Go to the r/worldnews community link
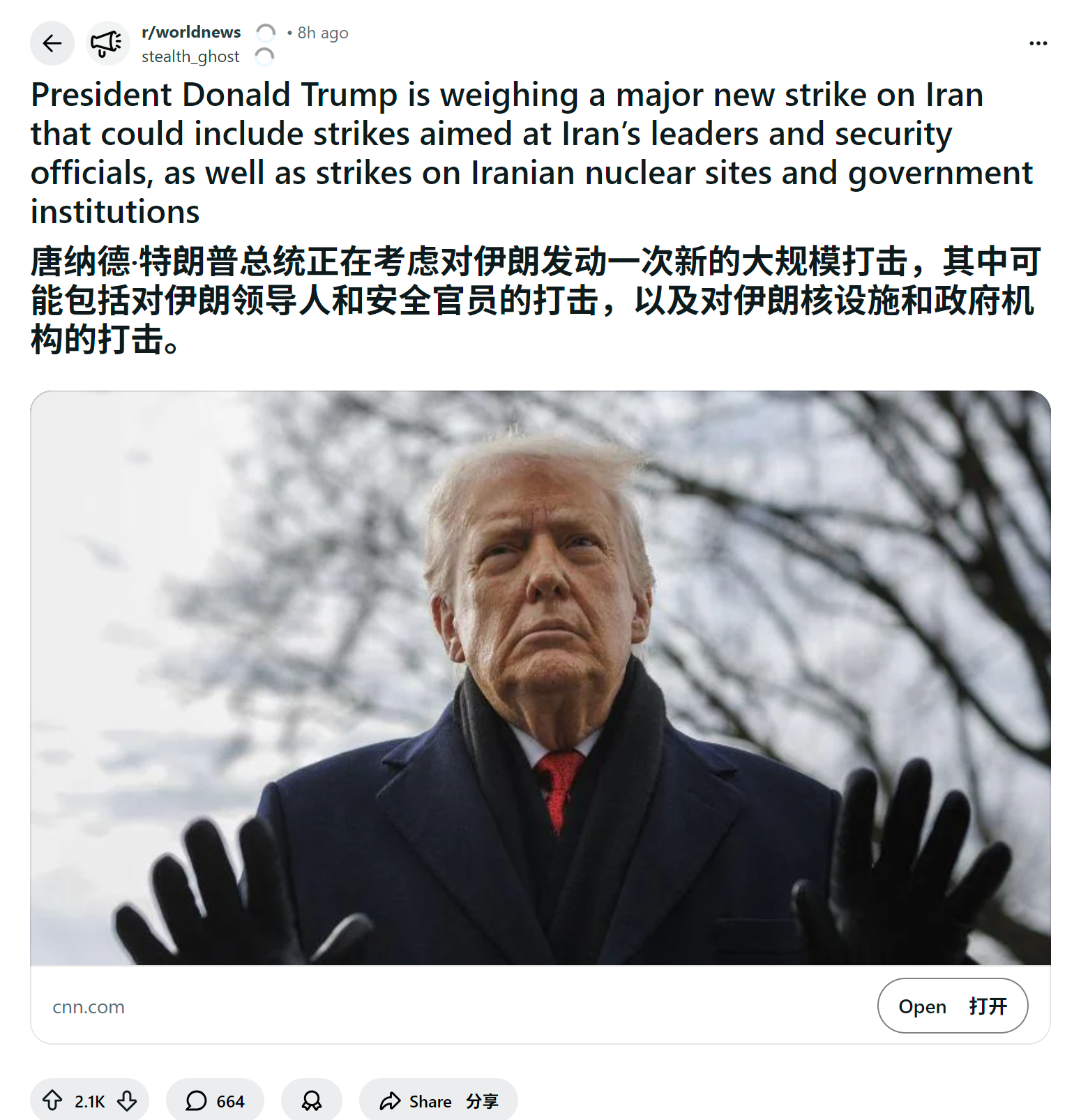The width and height of the screenshot is (1081, 1120). (x=191, y=32)
